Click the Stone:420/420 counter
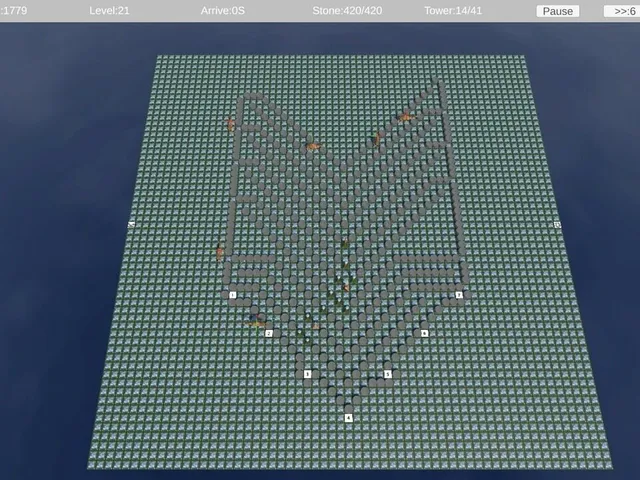Screen dimensions: 640x480 347,11
